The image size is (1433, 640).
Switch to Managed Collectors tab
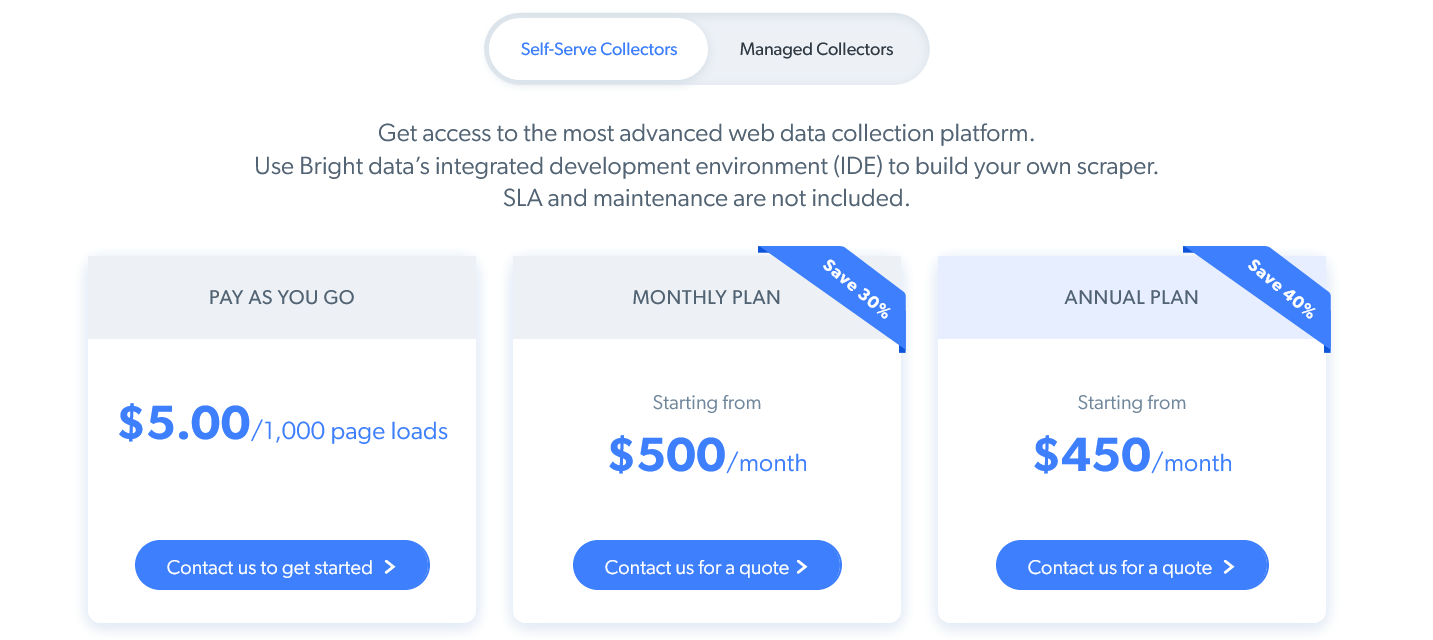(816, 49)
